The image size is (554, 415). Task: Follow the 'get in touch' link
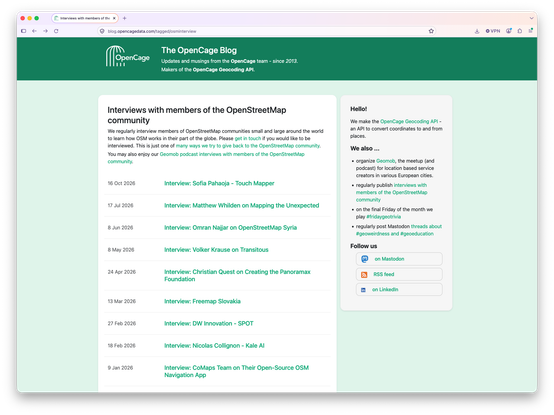click(248, 138)
